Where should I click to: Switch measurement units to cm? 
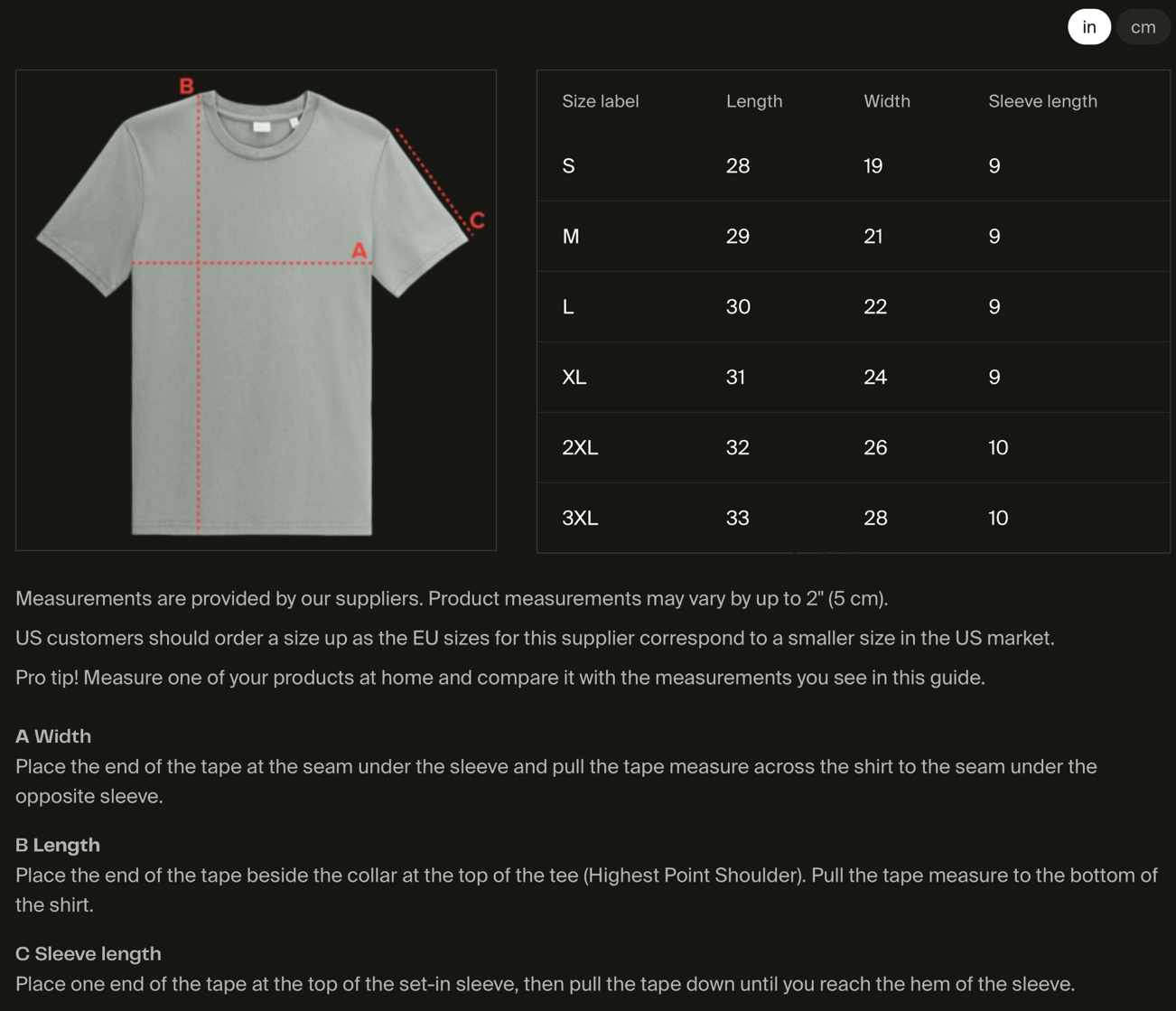click(x=1143, y=27)
